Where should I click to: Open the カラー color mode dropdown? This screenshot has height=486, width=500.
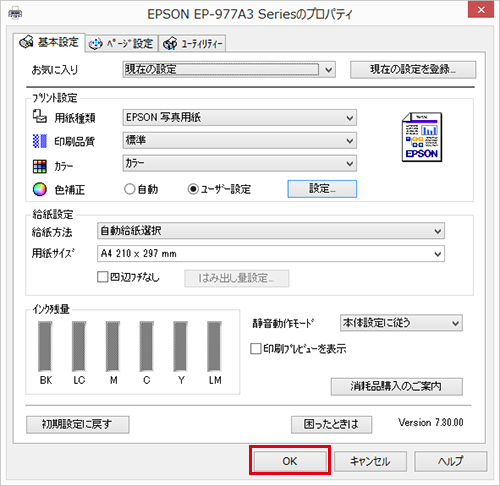click(240, 163)
